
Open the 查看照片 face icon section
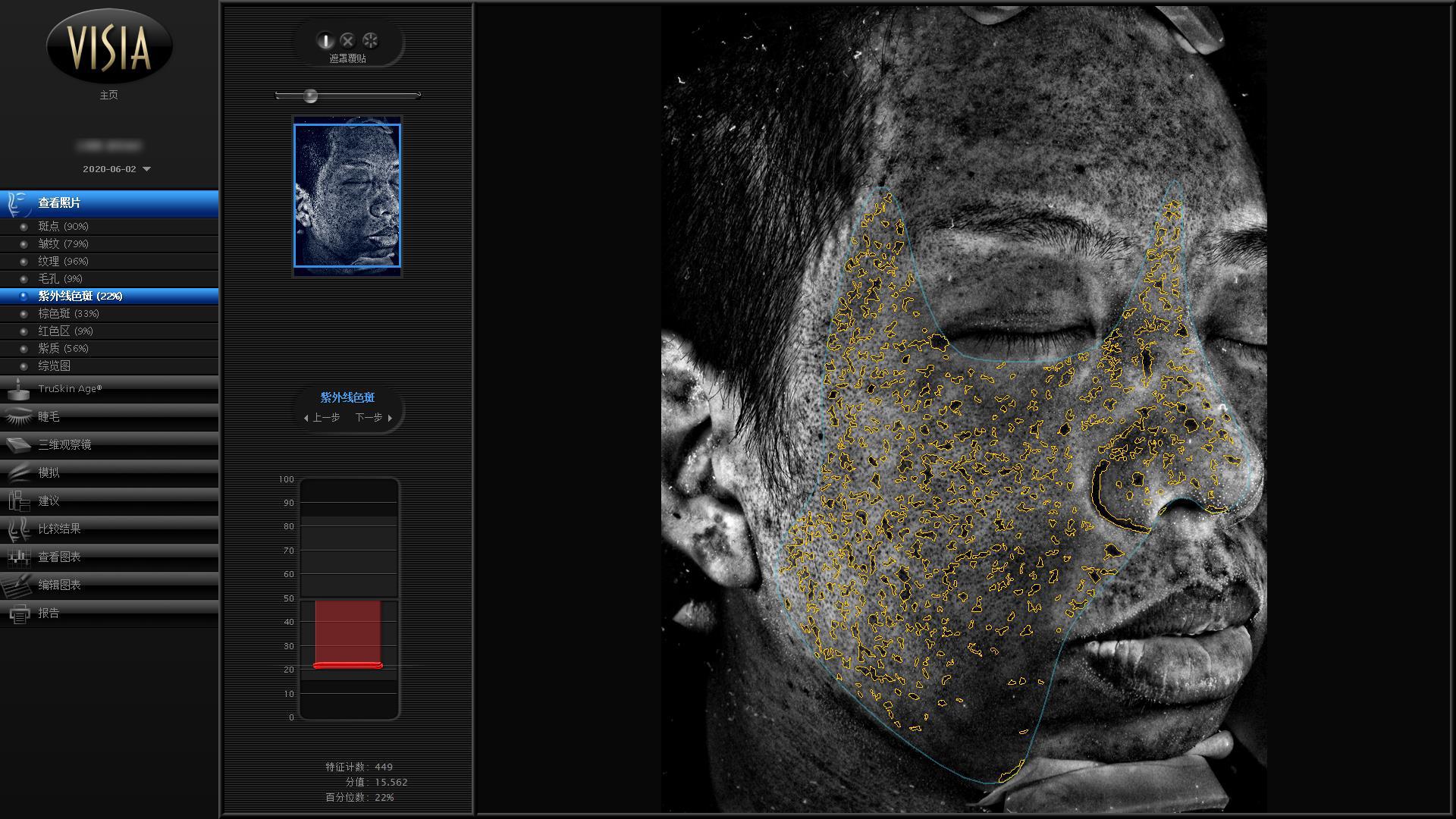tap(18, 203)
